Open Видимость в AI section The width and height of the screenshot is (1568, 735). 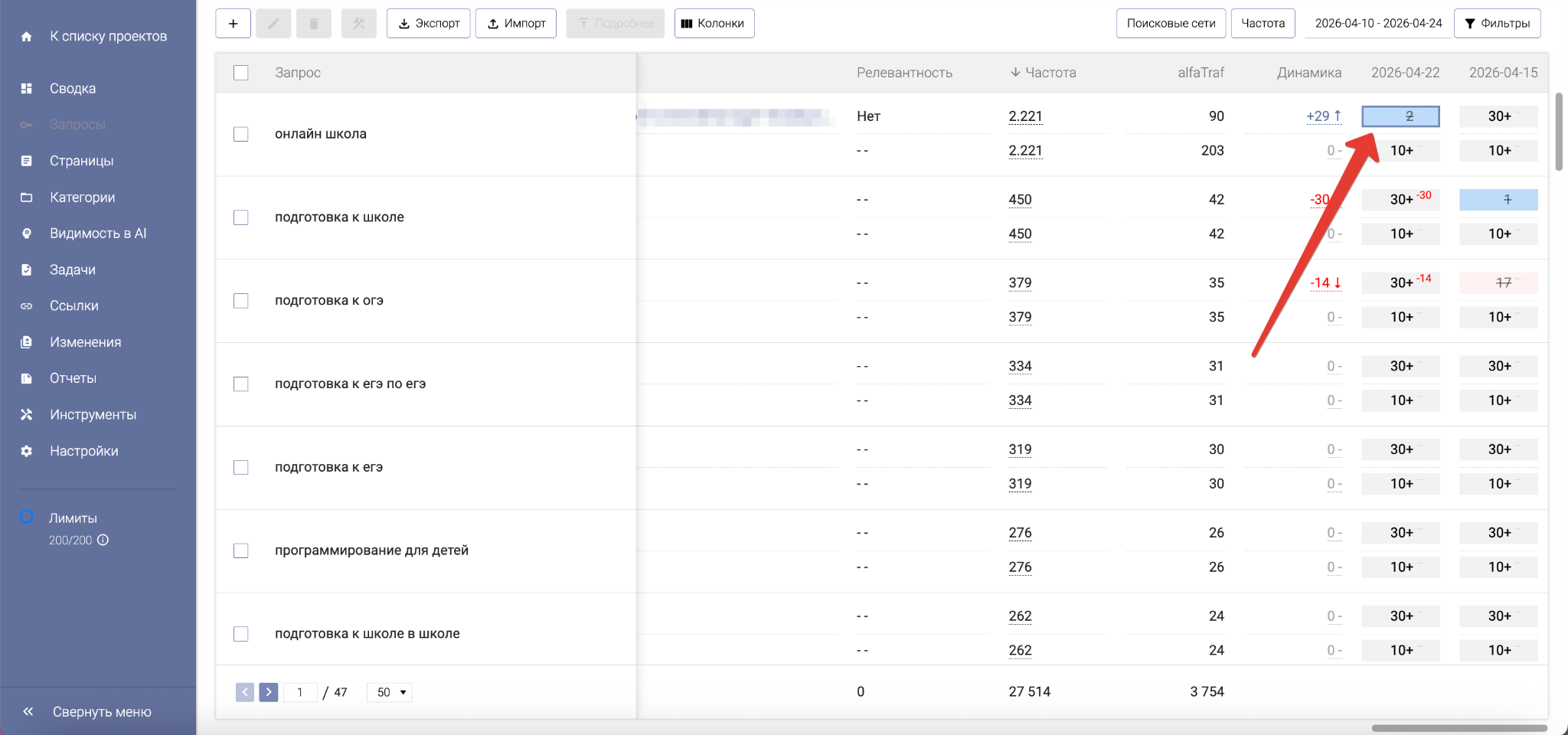97,234
